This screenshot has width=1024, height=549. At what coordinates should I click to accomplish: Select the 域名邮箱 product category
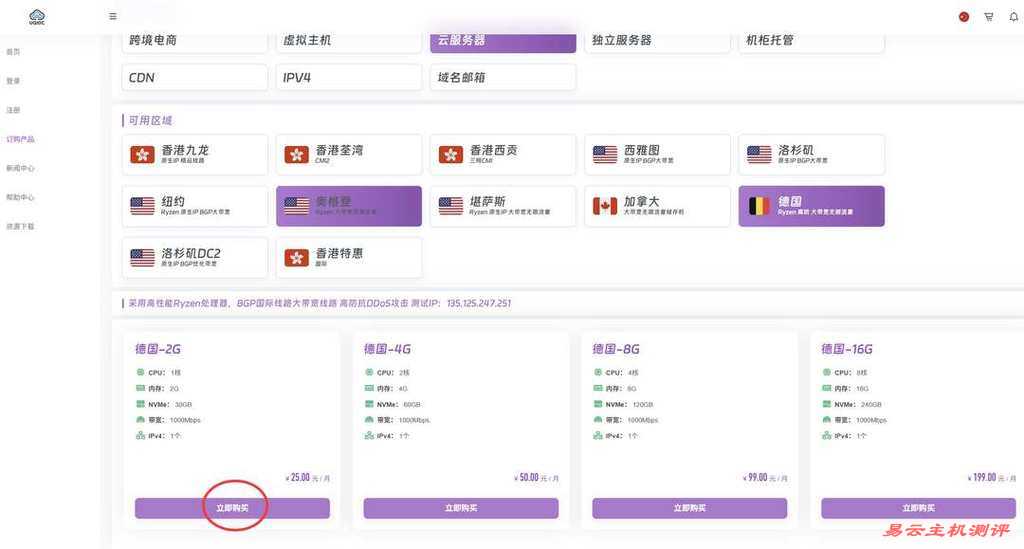[503, 78]
